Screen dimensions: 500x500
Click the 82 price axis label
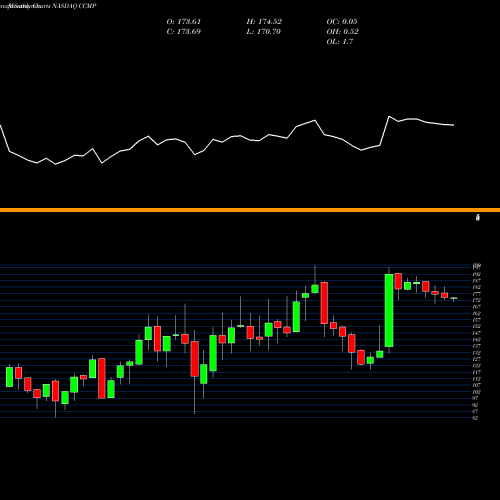pos(476,418)
